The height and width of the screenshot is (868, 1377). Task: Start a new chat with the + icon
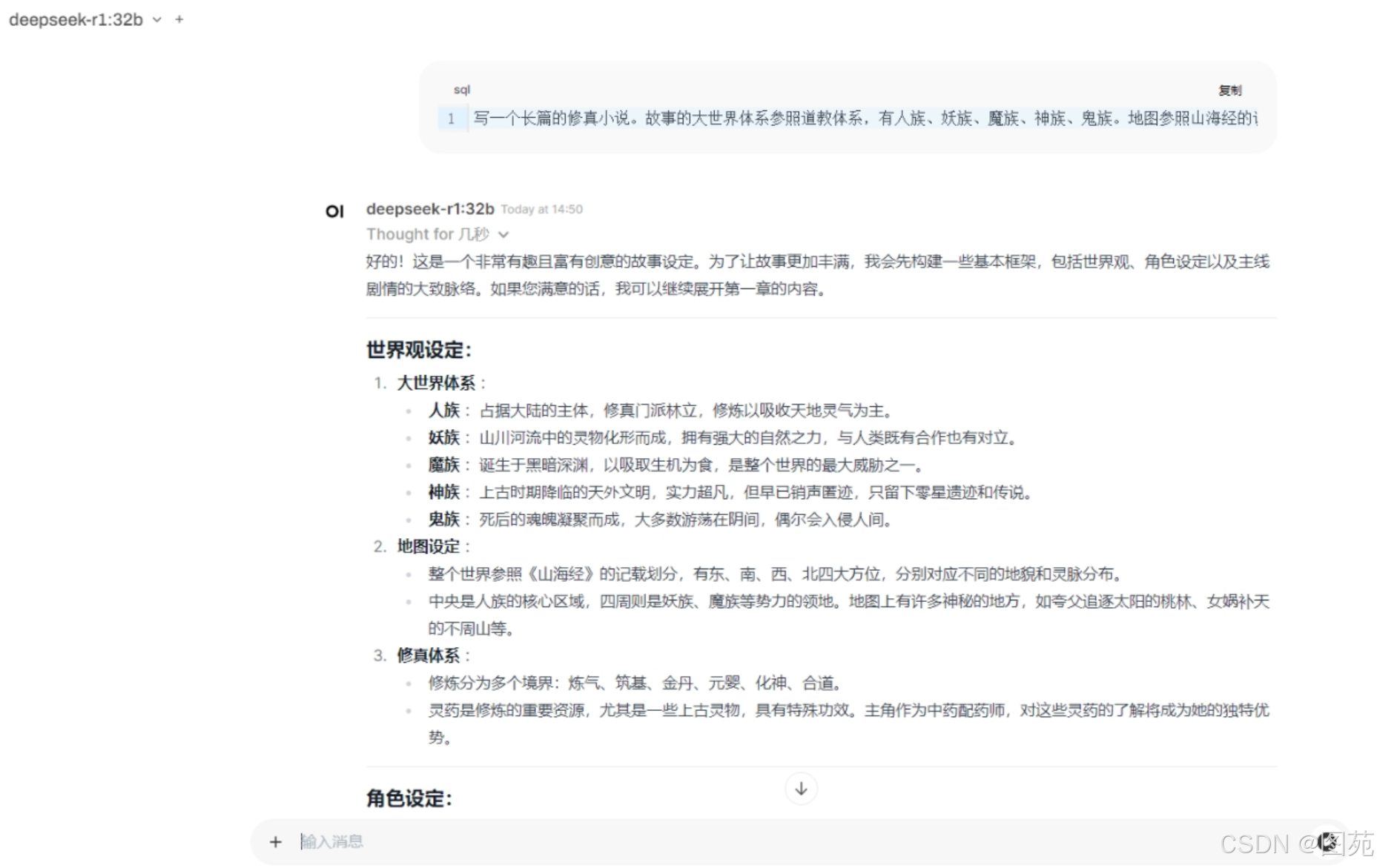[x=179, y=20]
